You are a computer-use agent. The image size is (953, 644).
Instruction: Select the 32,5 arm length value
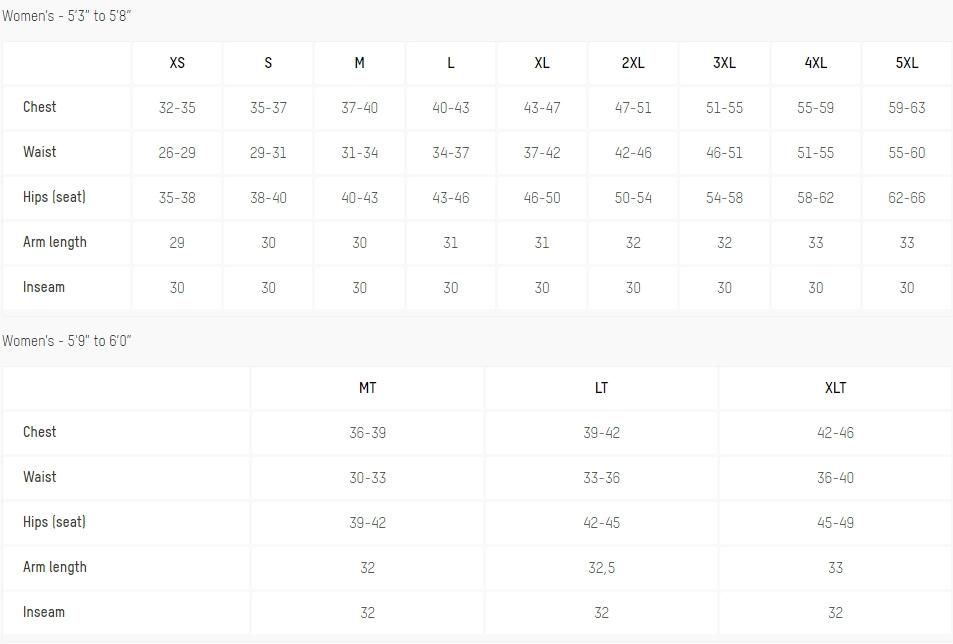(x=601, y=567)
